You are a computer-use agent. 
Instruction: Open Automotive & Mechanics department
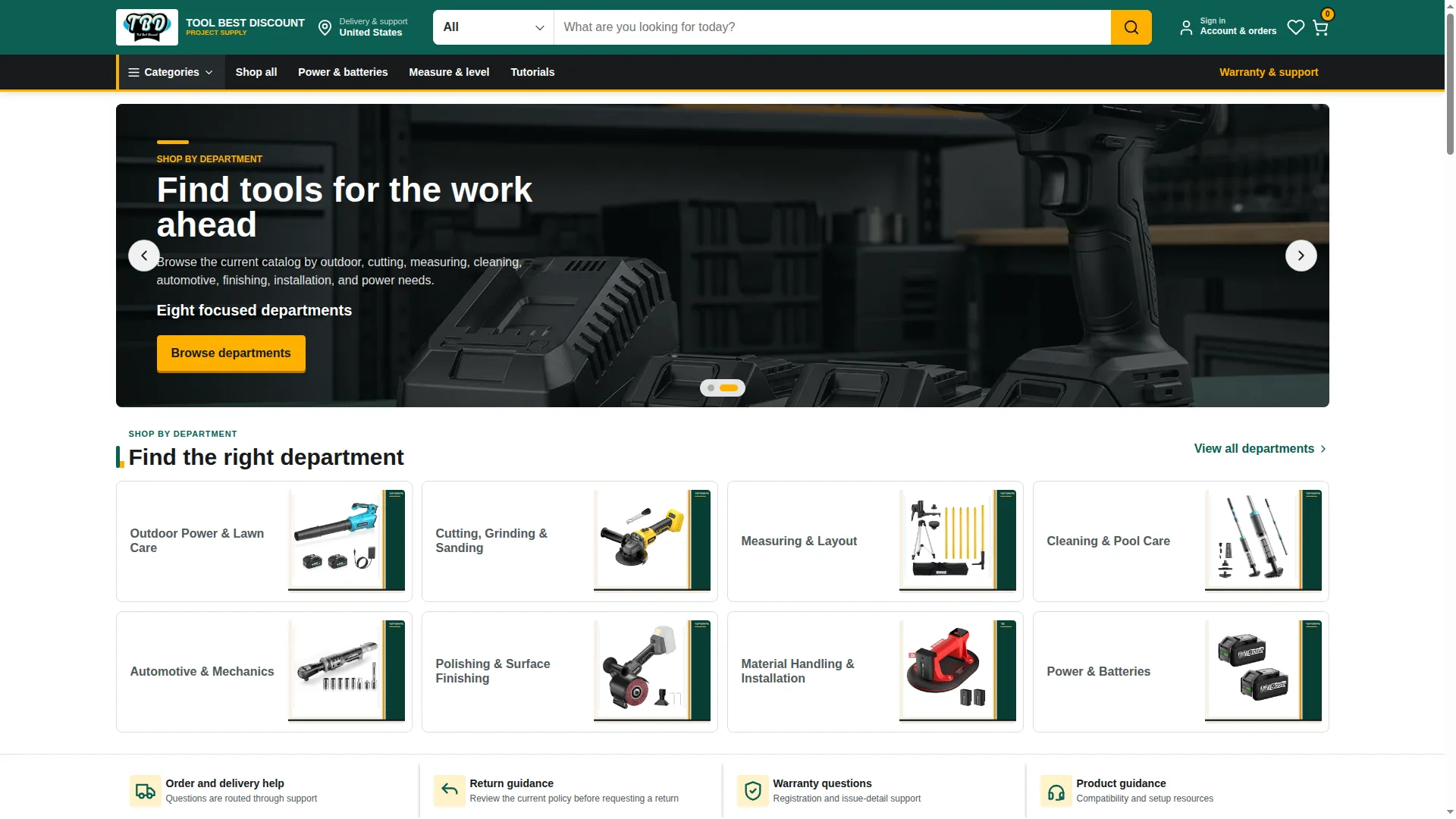tap(264, 672)
